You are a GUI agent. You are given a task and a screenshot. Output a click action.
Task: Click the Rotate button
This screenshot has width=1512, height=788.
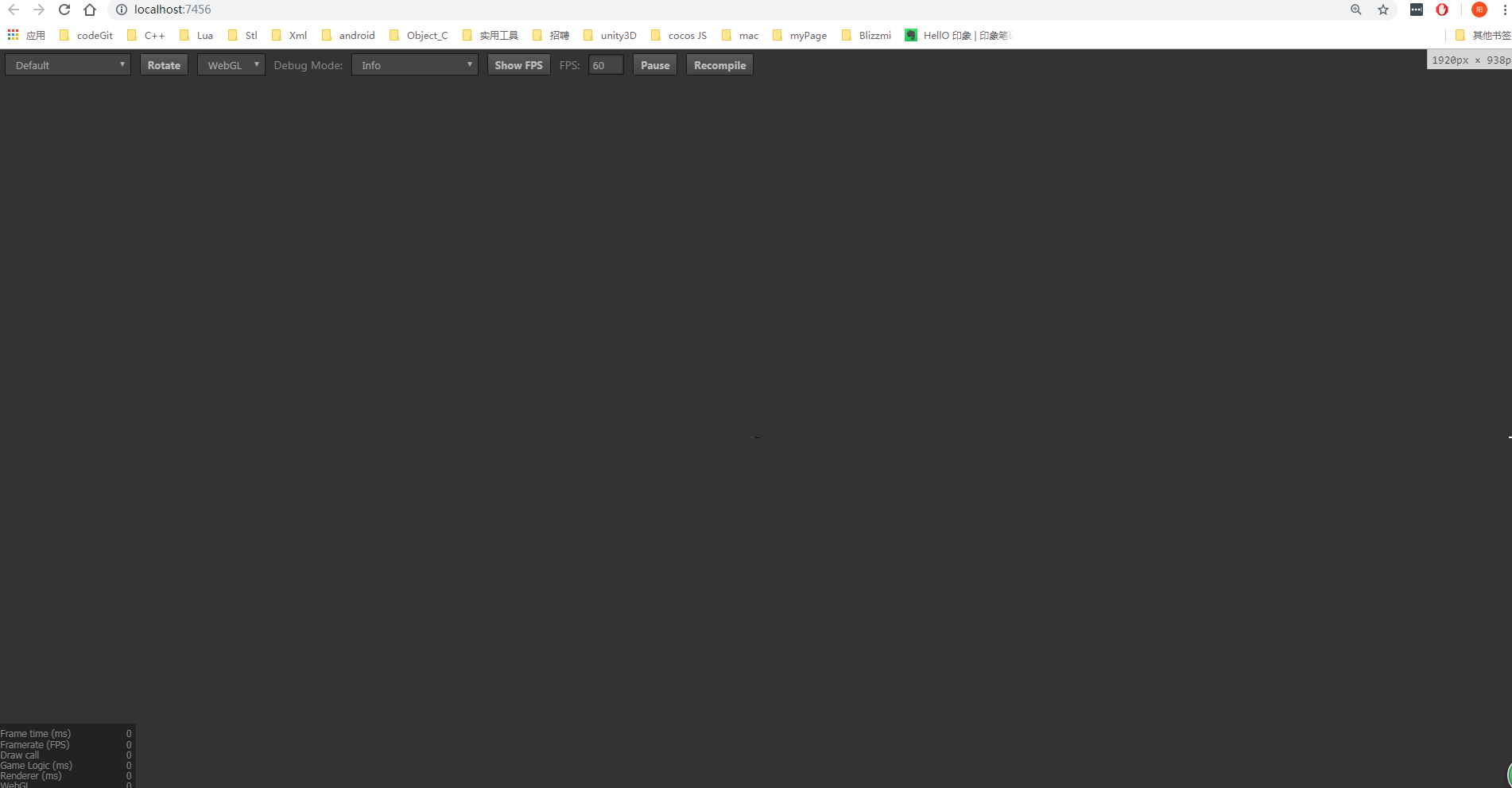pos(164,65)
